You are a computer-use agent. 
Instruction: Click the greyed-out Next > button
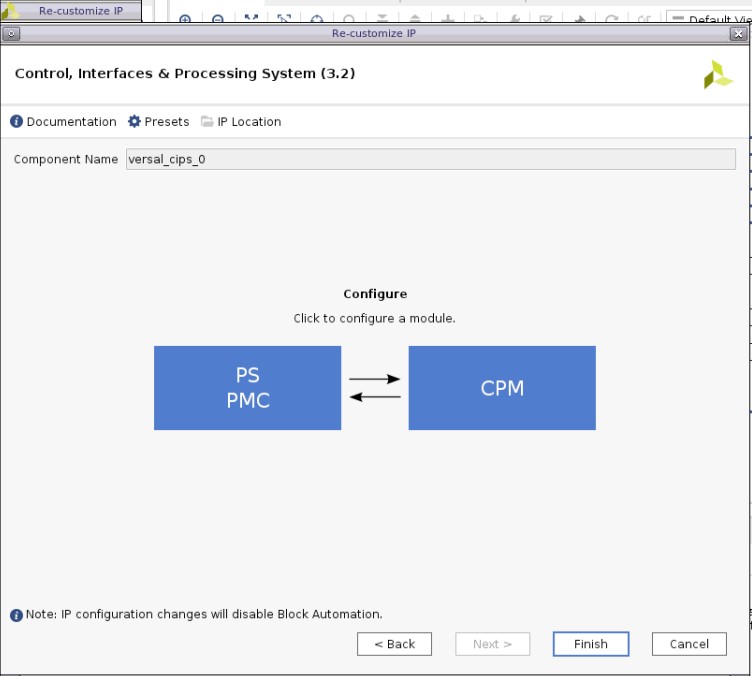(492, 644)
